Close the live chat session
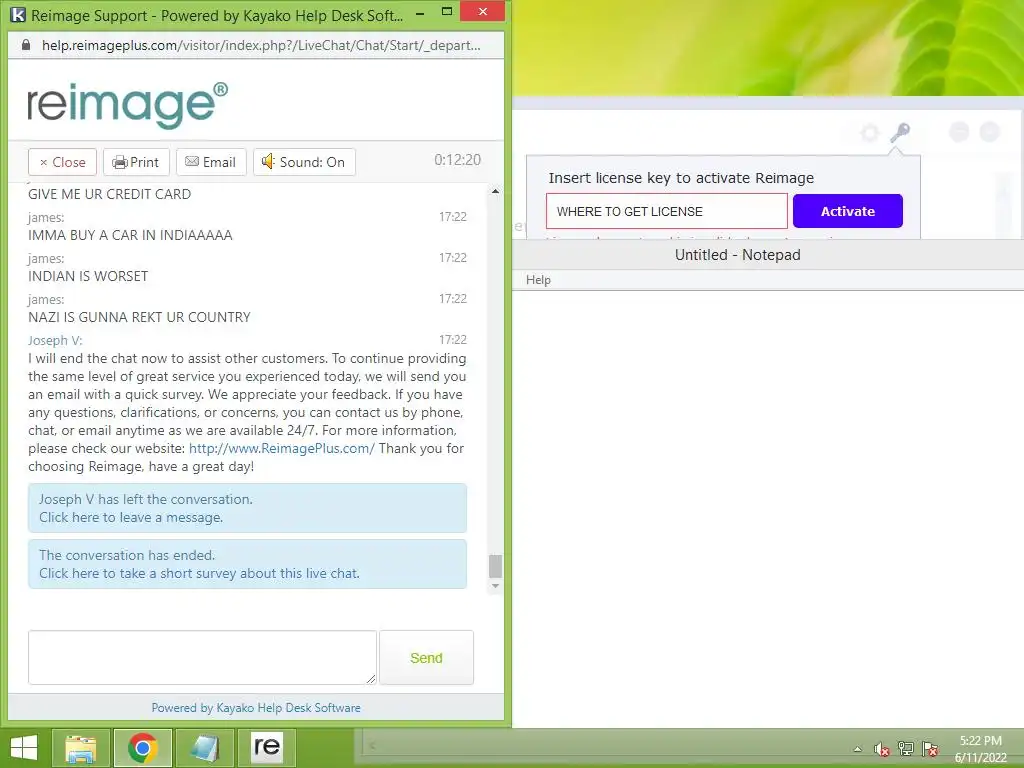The image size is (1024, 768). [x=62, y=162]
